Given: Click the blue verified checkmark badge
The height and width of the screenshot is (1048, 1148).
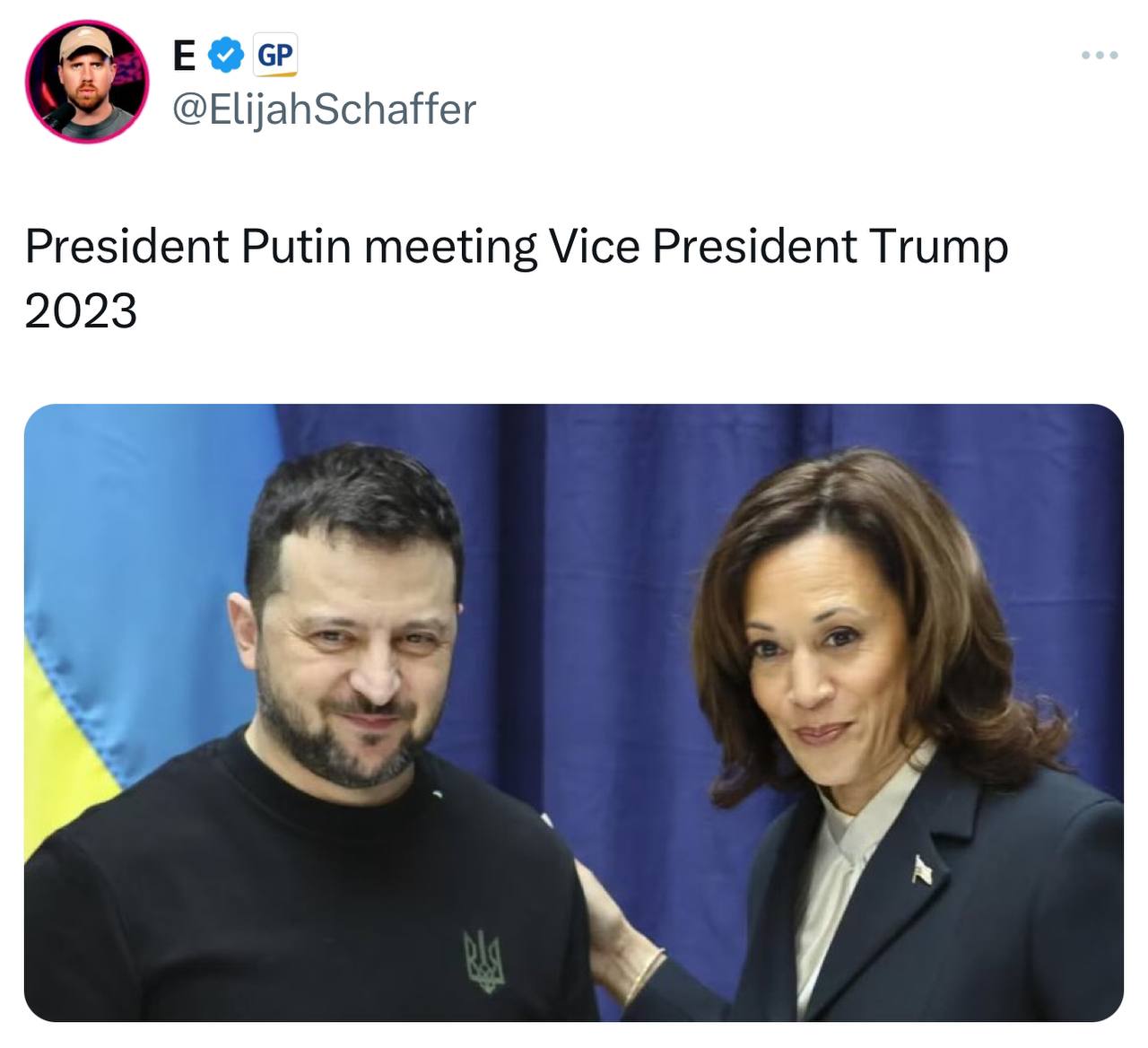Looking at the screenshot, I should click(x=226, y=56).
